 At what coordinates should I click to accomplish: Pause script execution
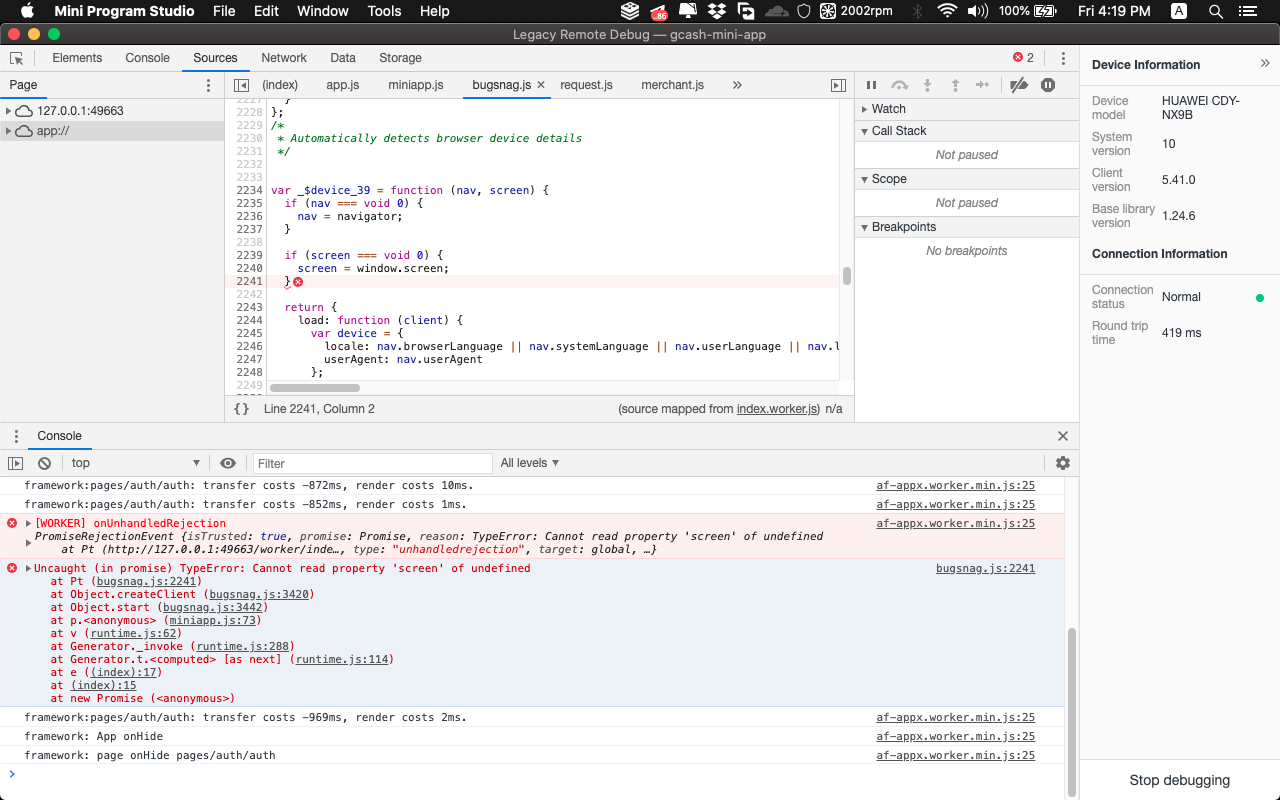[x=871, y=85]
